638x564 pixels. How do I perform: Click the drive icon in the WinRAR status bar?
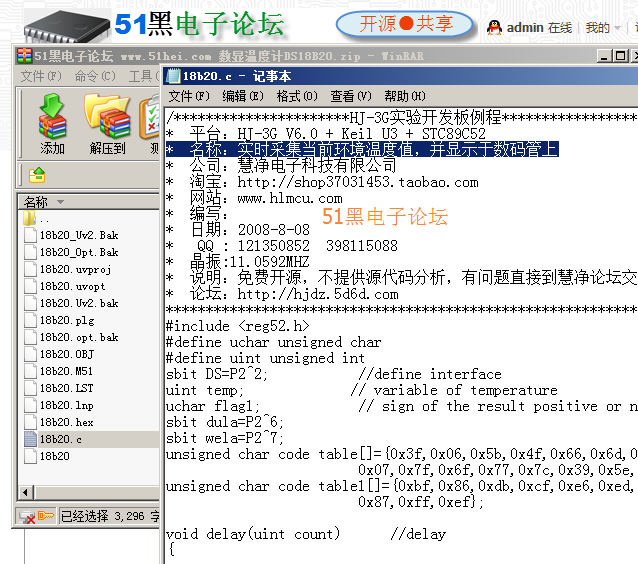coord(27,517)
